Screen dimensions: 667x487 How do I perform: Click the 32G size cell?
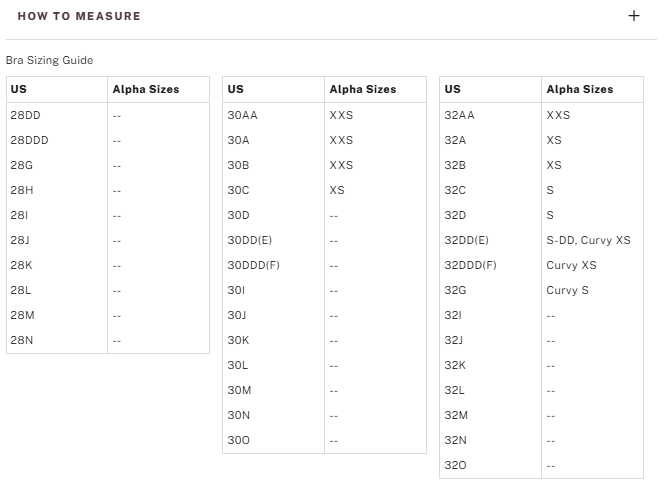click(x=455, y=290)
